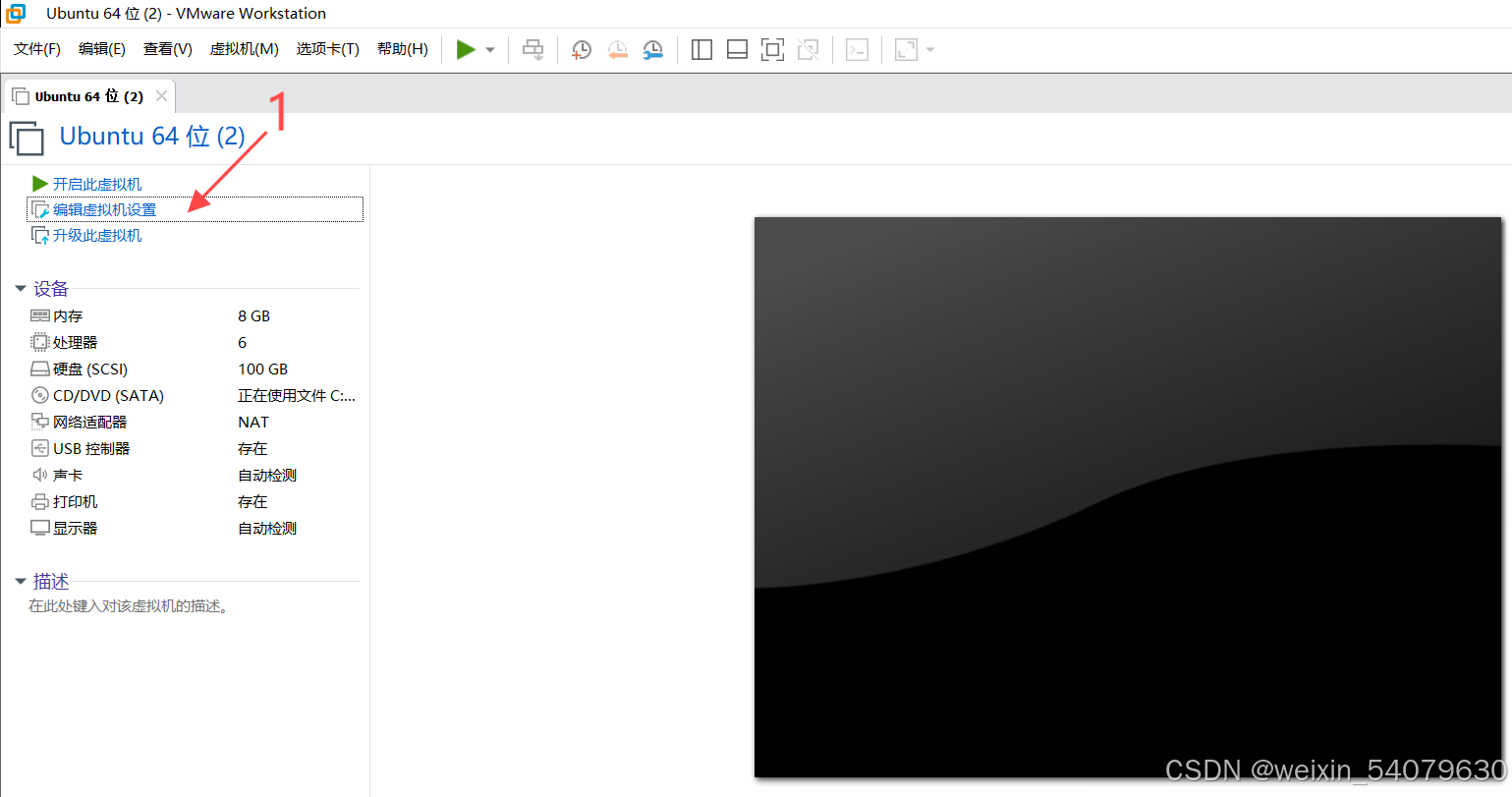Open the 文件(F) menu

click(37, 49)
